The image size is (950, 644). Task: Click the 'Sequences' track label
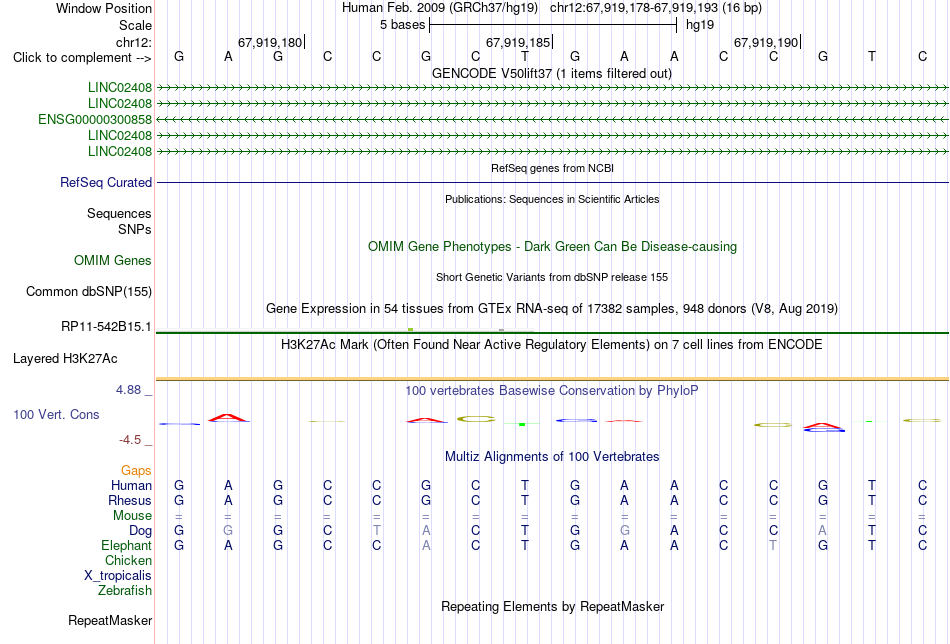119,213
